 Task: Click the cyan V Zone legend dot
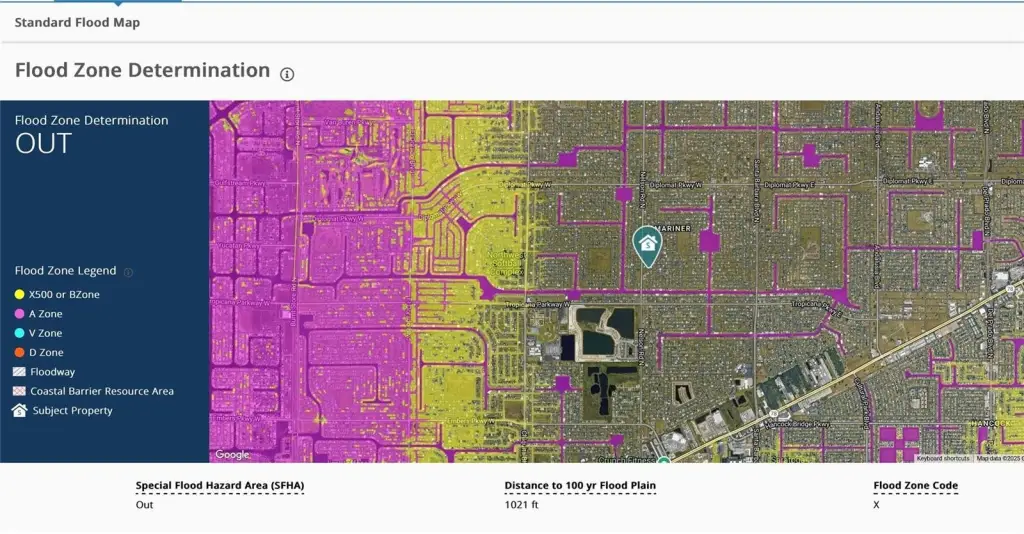click(x=19, y=333)
